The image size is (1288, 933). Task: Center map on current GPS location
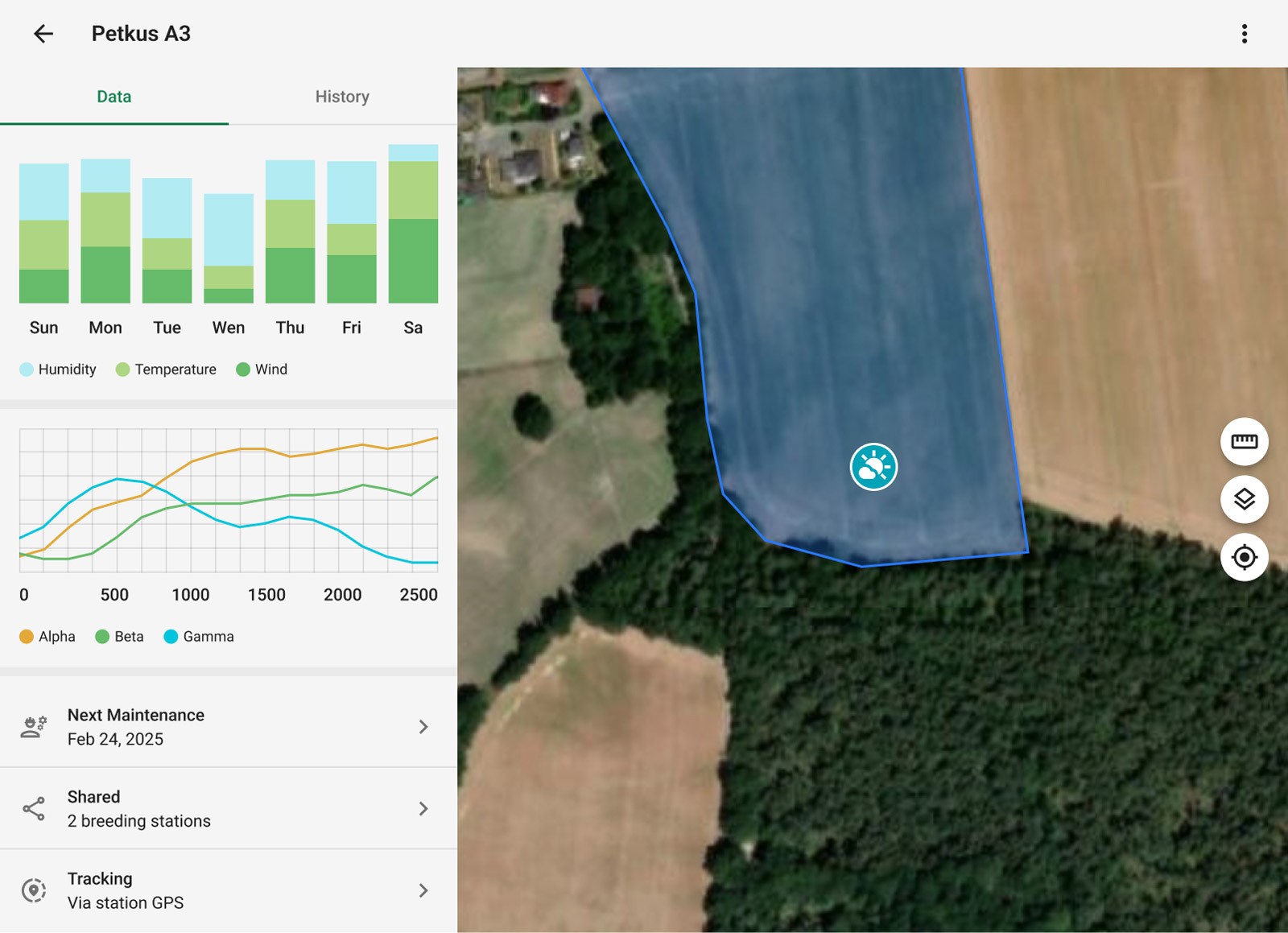pyautogui.click(x=1243, y=557)
